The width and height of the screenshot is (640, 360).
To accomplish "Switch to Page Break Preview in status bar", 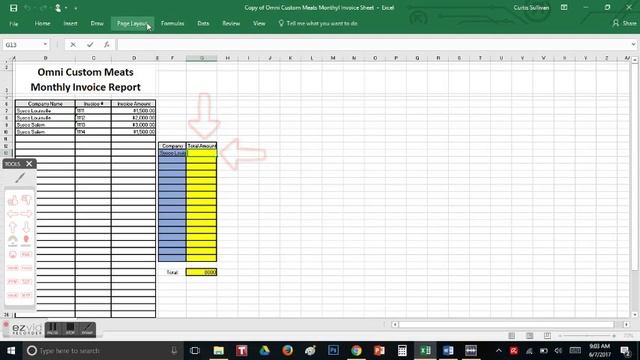I will [x=547, y=336].
